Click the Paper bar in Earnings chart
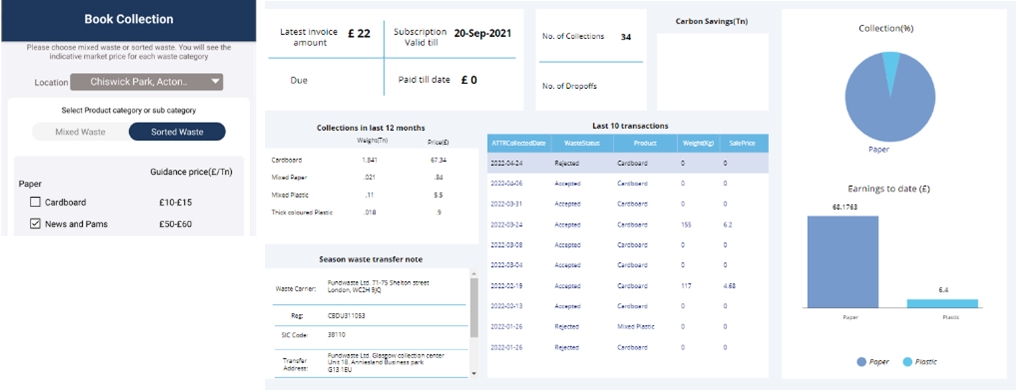1019x392 pixels. pos(843,261)
